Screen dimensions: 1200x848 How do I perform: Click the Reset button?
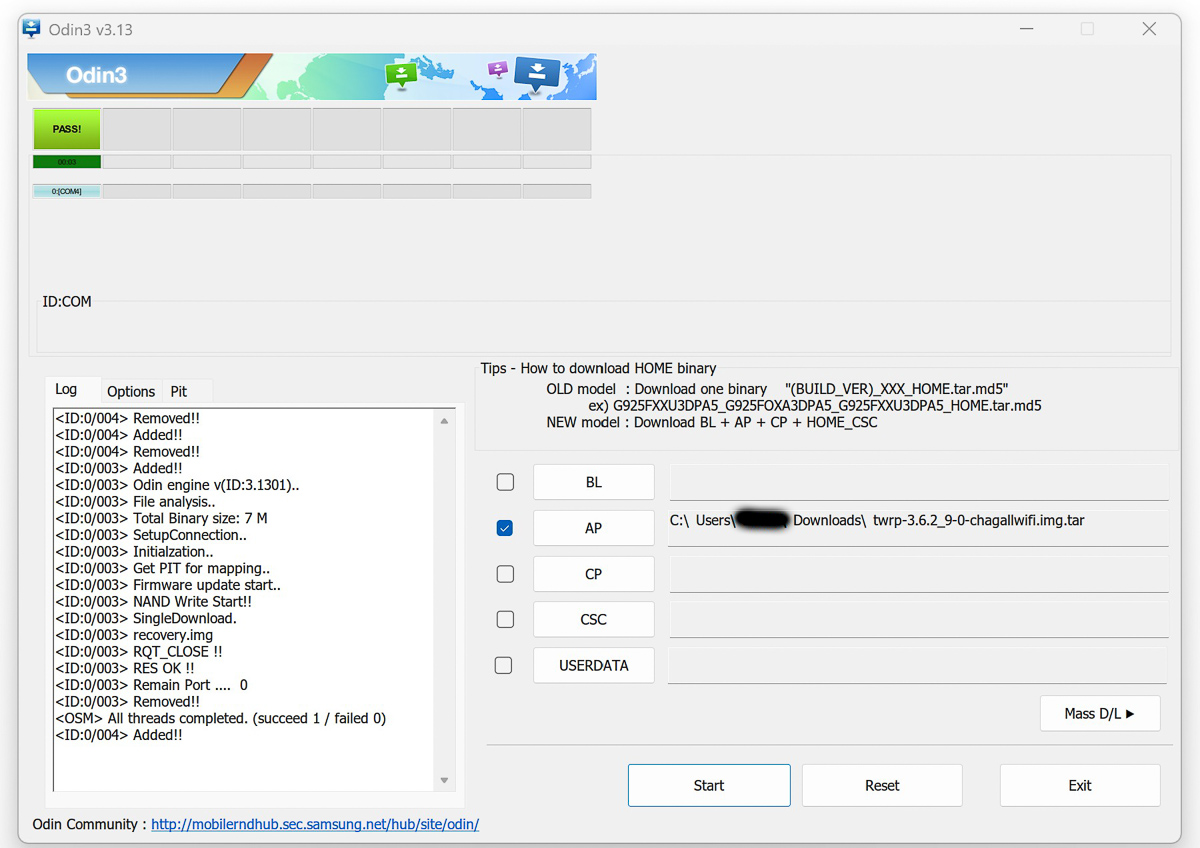[882, 785]
